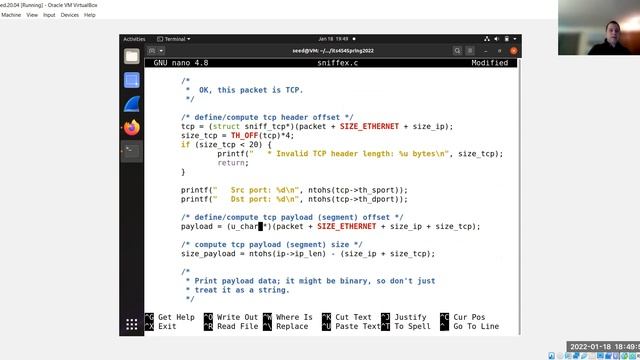Click the ^T To Spell shortcut

point(406,326)
